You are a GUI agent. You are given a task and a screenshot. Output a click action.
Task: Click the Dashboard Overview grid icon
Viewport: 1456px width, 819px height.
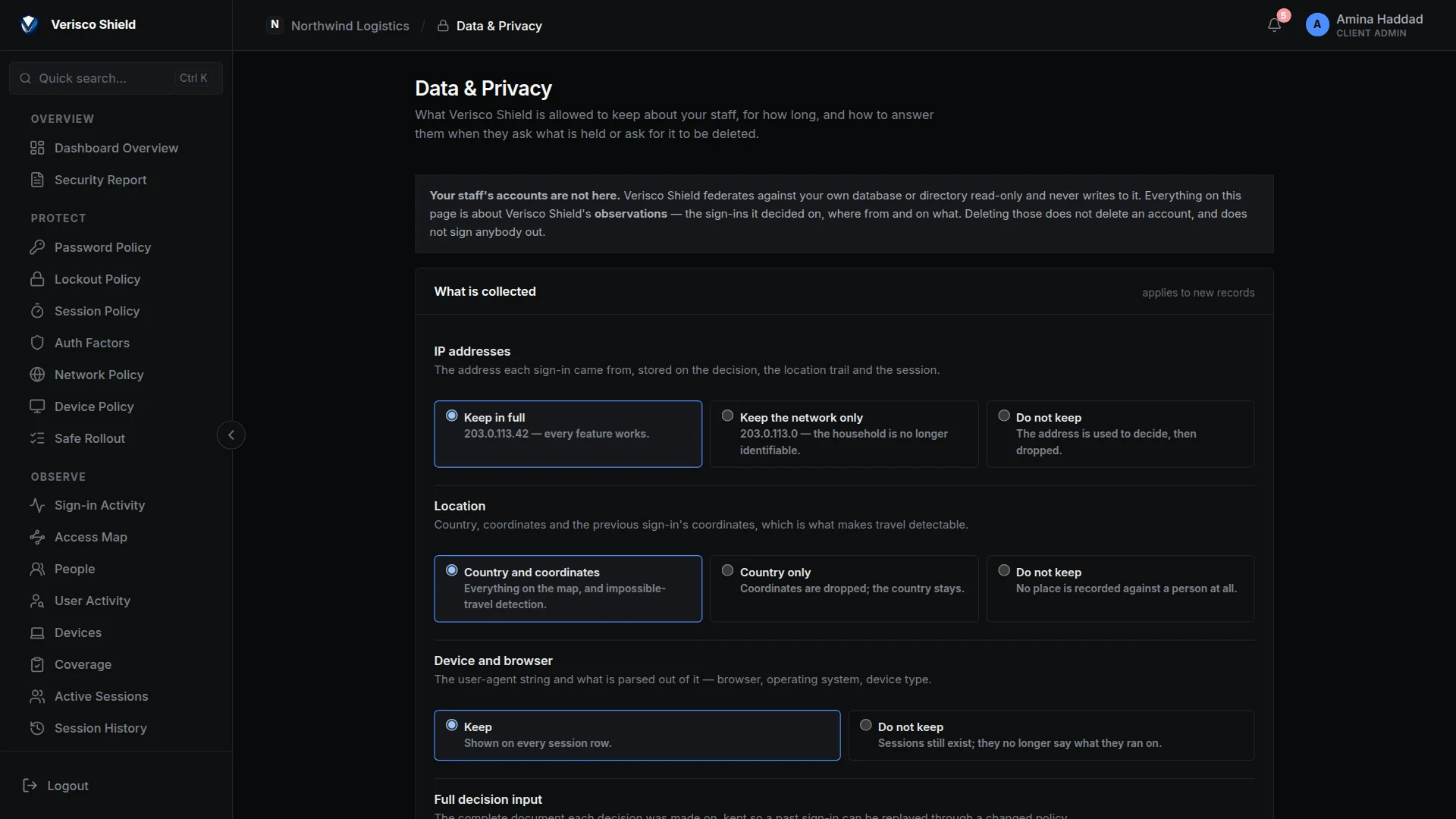(37, 148)
